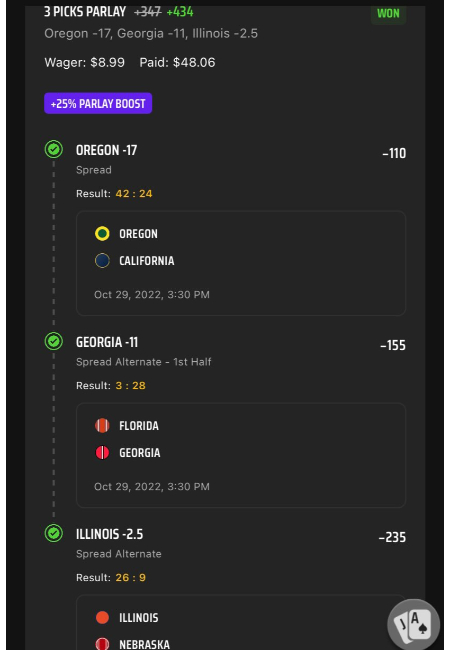The width and height of the screenshot is (450, 650).
Task: Click the Oregon -17 pick heading
Action: 106,150
